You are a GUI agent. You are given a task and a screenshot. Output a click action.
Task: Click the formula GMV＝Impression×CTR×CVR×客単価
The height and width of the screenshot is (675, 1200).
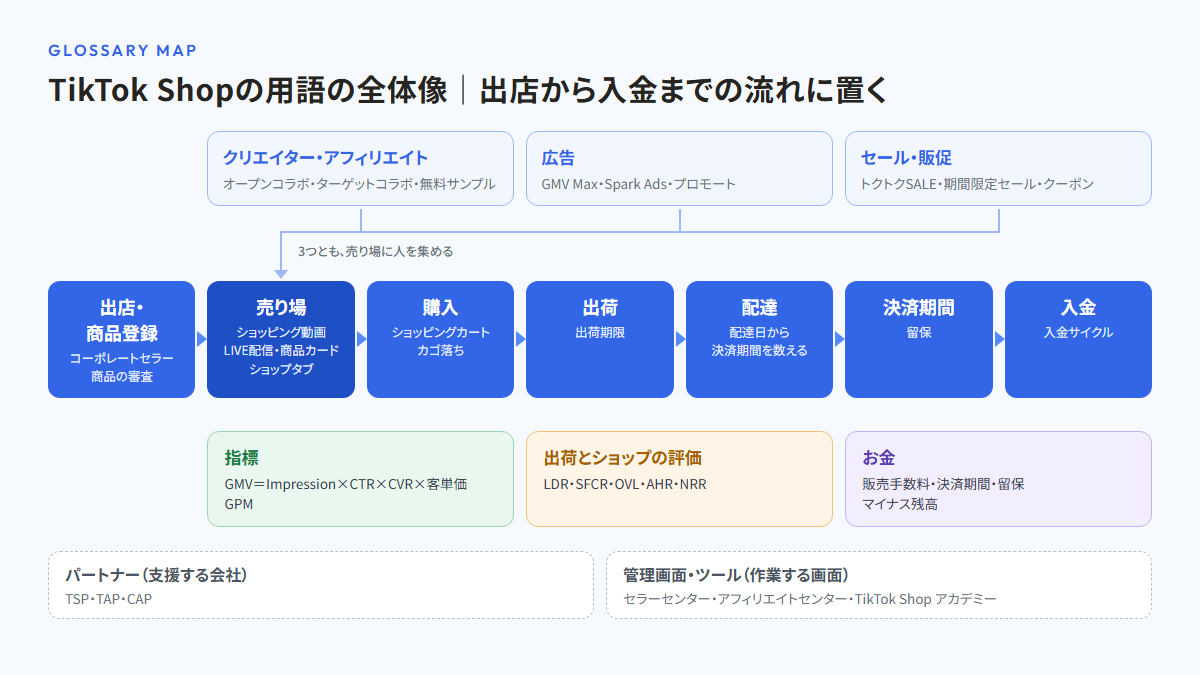click(x=346, y=484)
